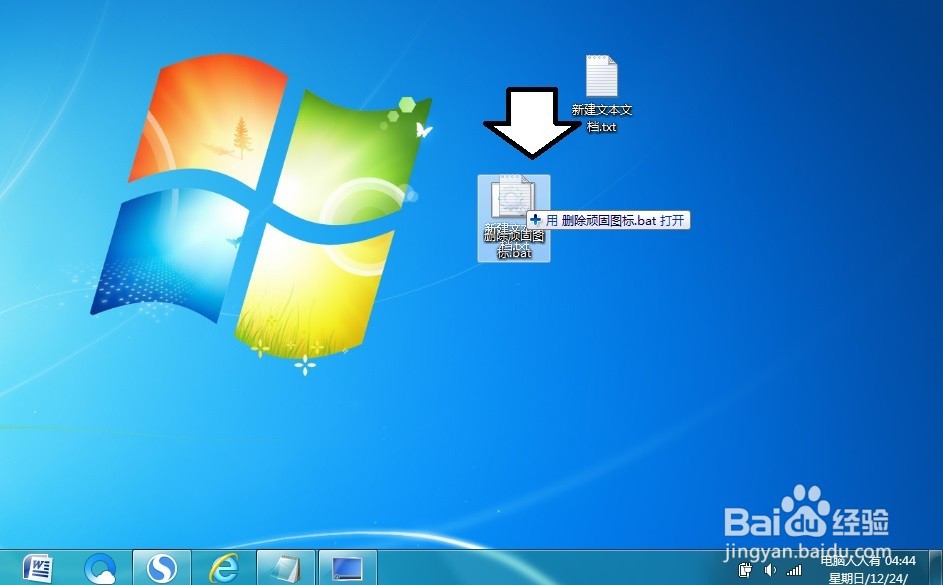Open Sogou browser from the taskbar

tap(162, 568)
